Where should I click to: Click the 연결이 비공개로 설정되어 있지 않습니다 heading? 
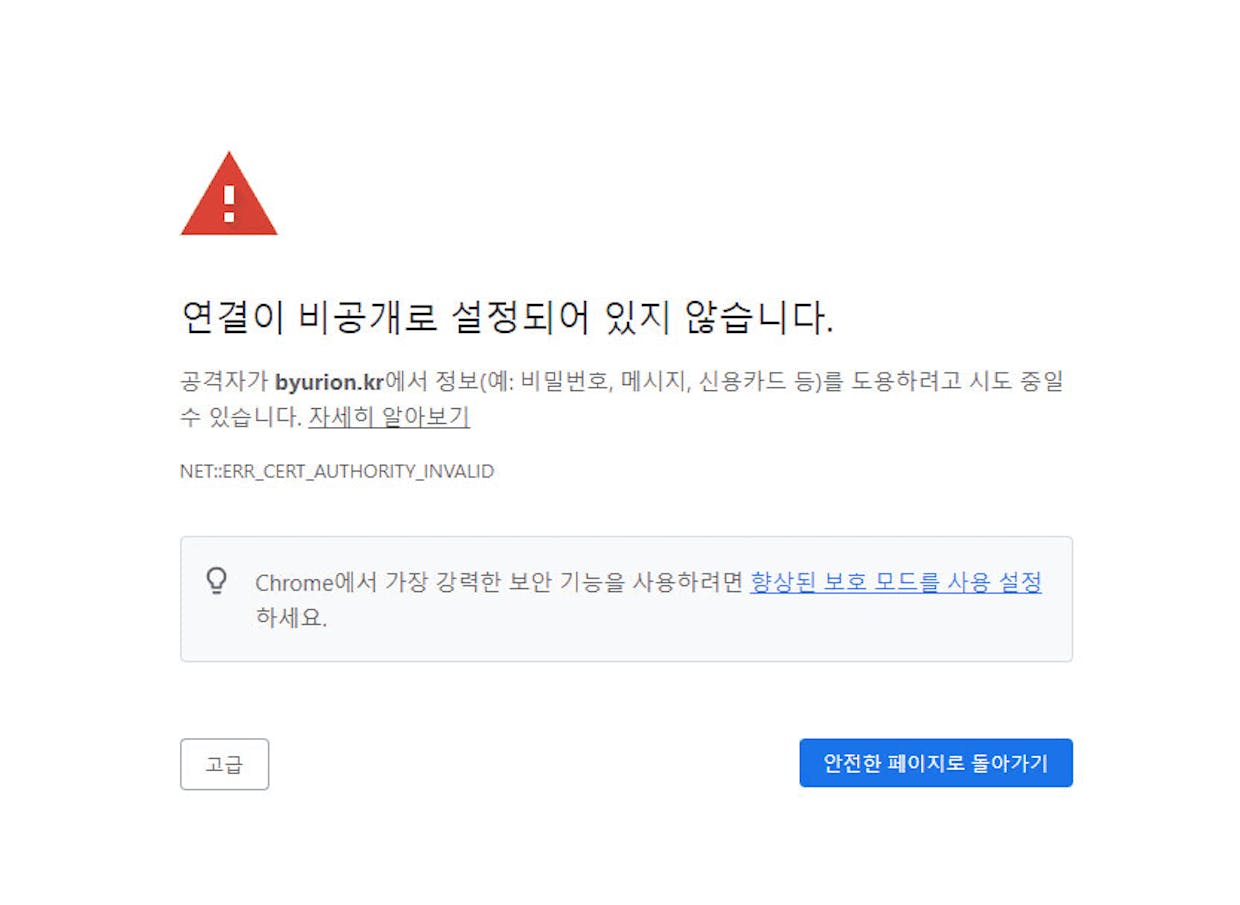[507, 318]
